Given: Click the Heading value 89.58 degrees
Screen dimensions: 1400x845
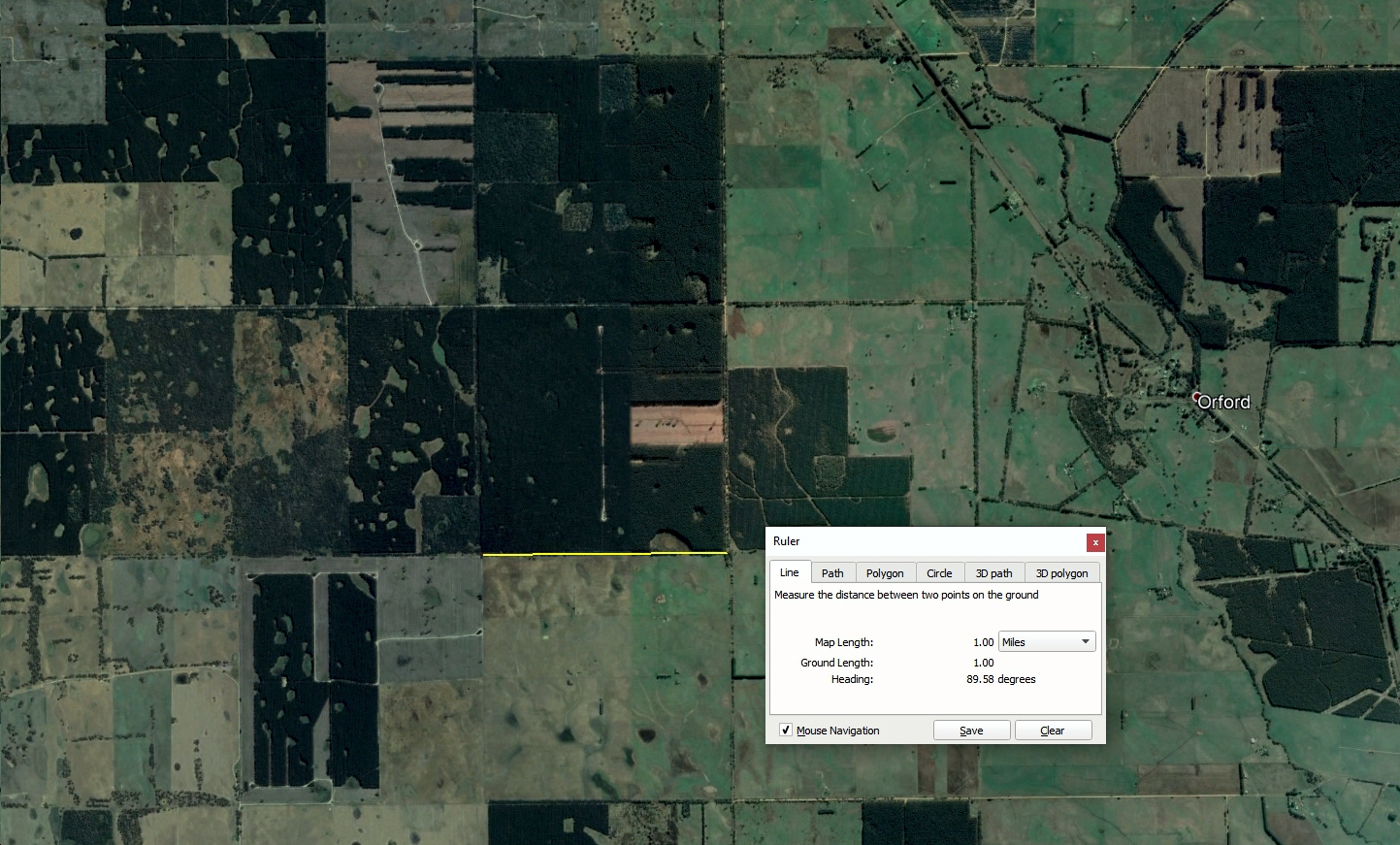Looking at the screenshot, I should (1000, 679).
